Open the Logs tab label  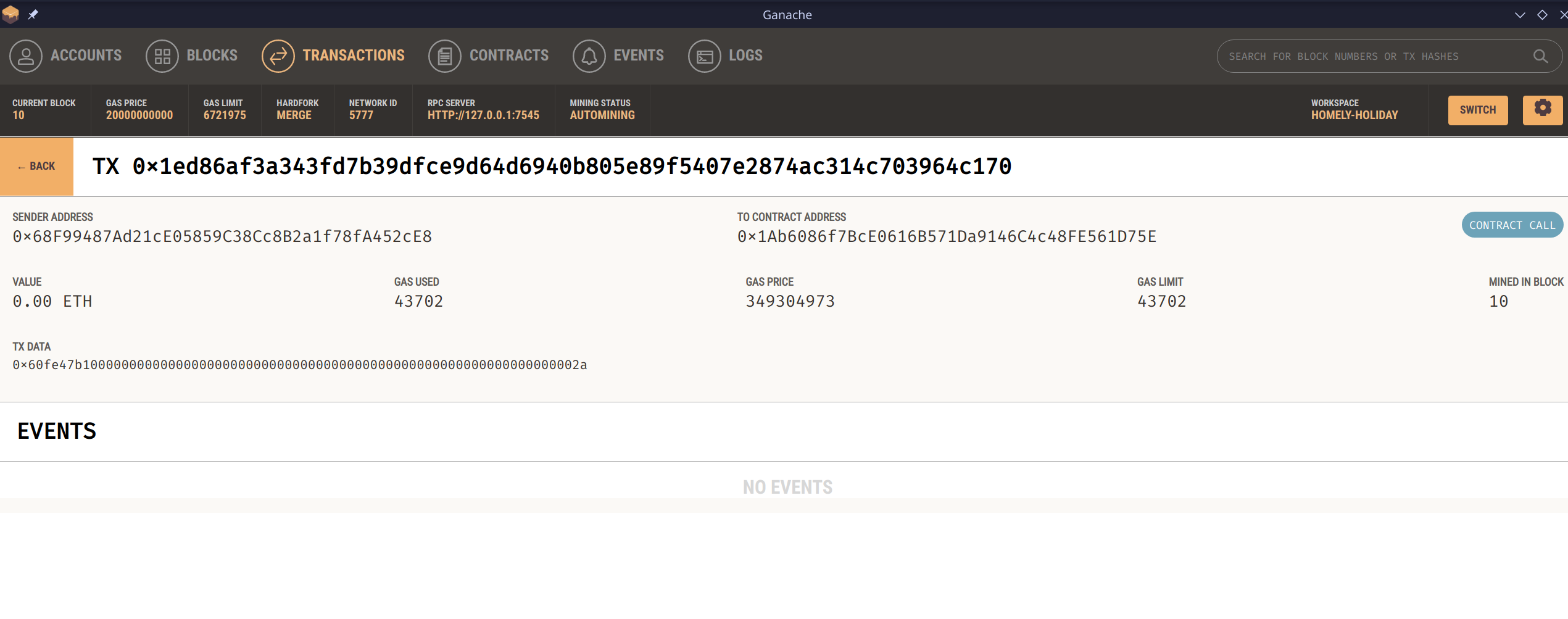745,56
